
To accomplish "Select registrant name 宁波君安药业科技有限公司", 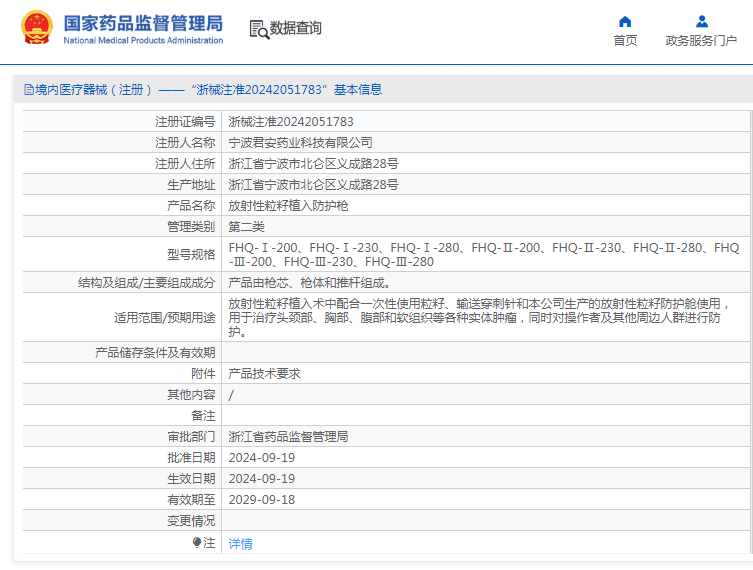I will point(301,143).
